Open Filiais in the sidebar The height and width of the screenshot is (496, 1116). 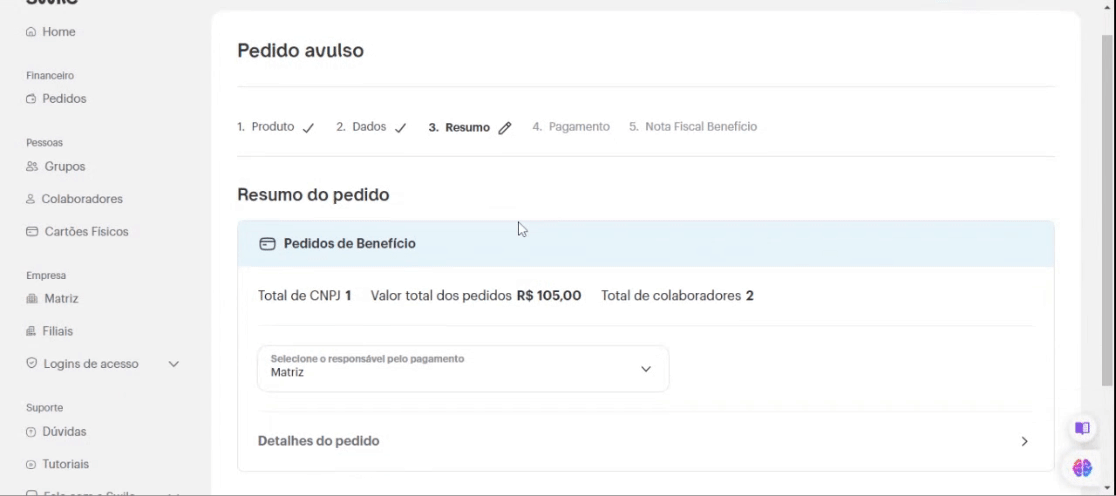tap(49, 332)
